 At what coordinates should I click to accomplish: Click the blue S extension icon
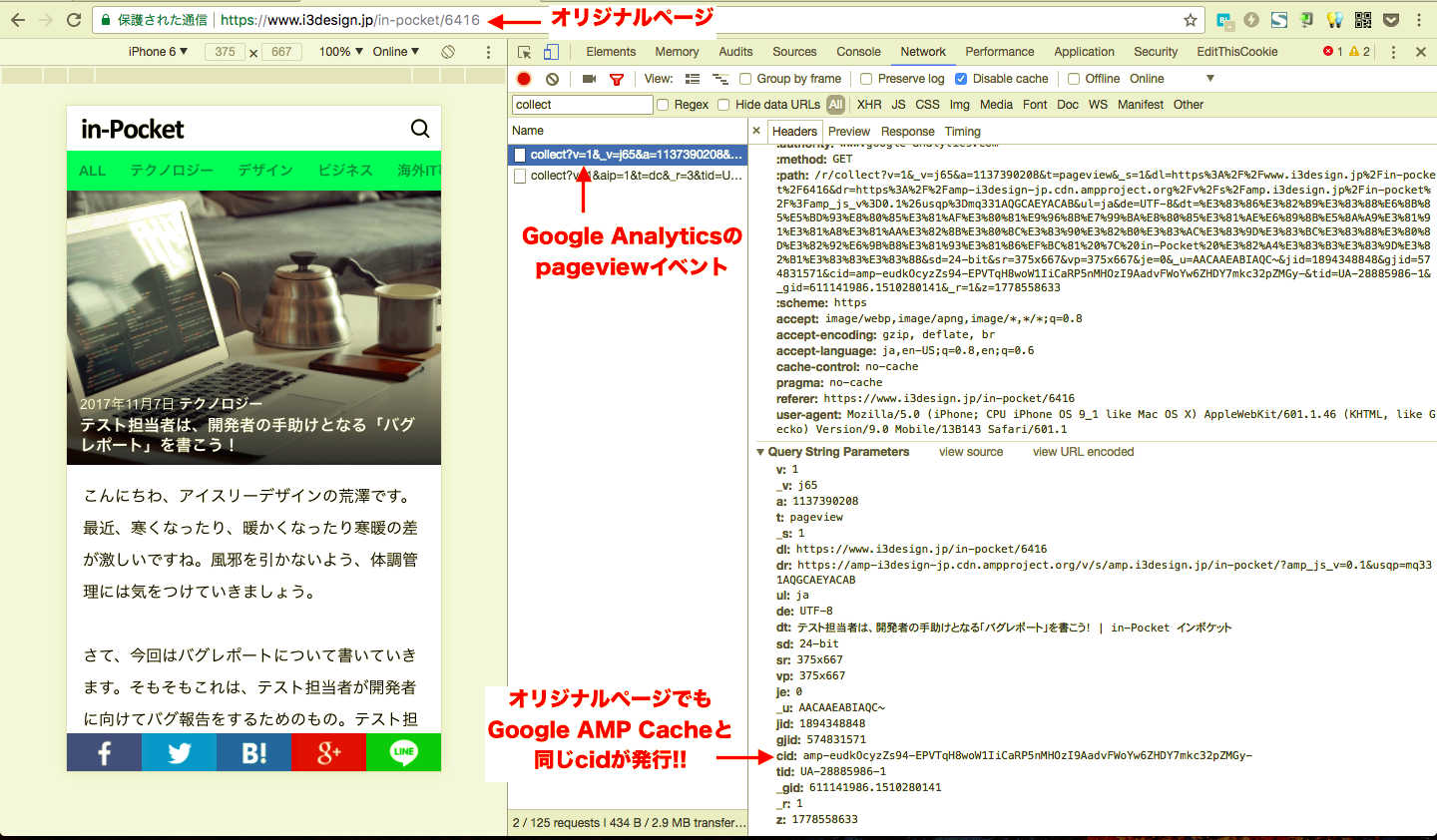tap(1279, 20)
